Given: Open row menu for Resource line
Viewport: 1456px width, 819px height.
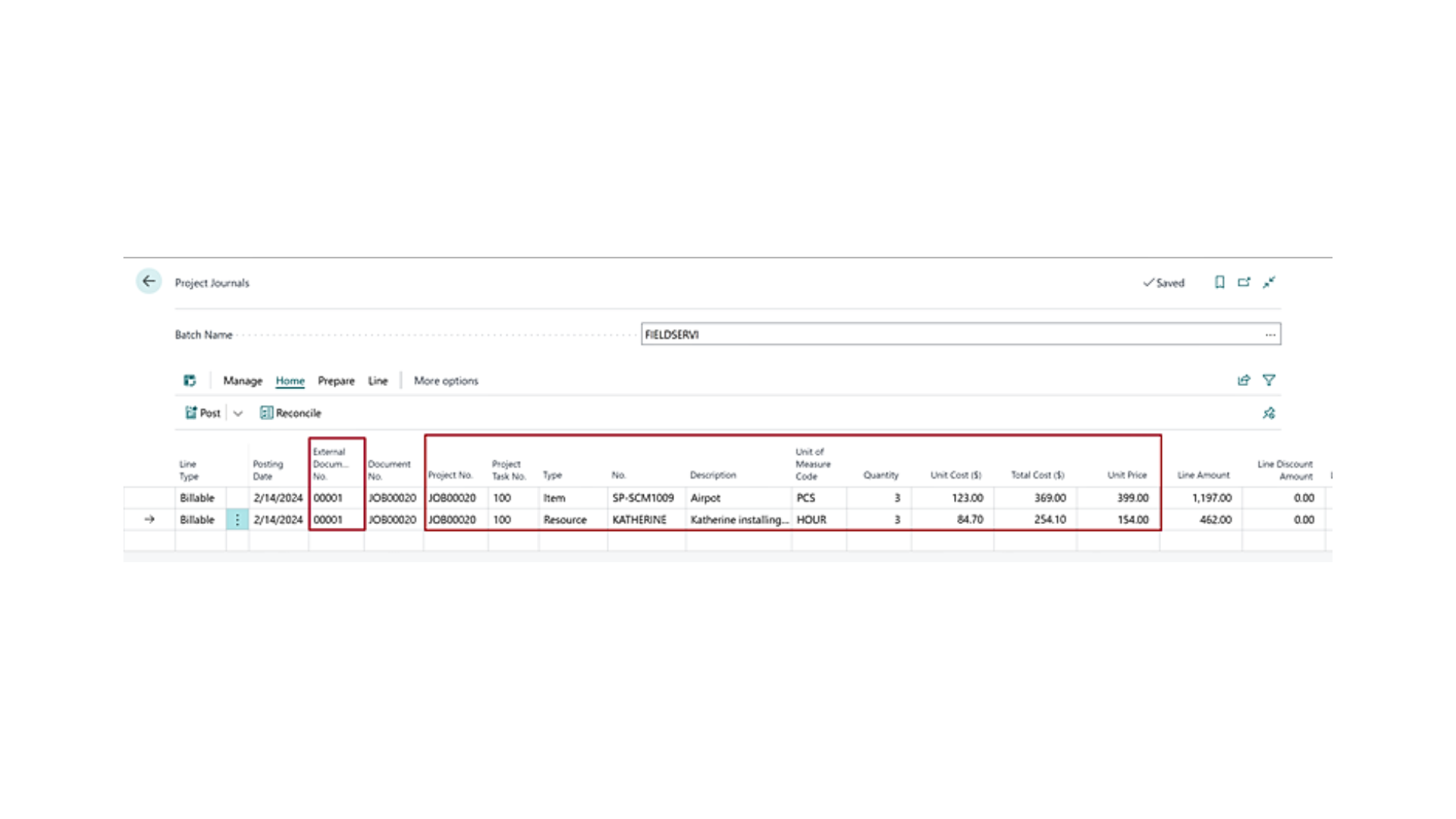Looking at the screenshot, I should click(237, 519).
